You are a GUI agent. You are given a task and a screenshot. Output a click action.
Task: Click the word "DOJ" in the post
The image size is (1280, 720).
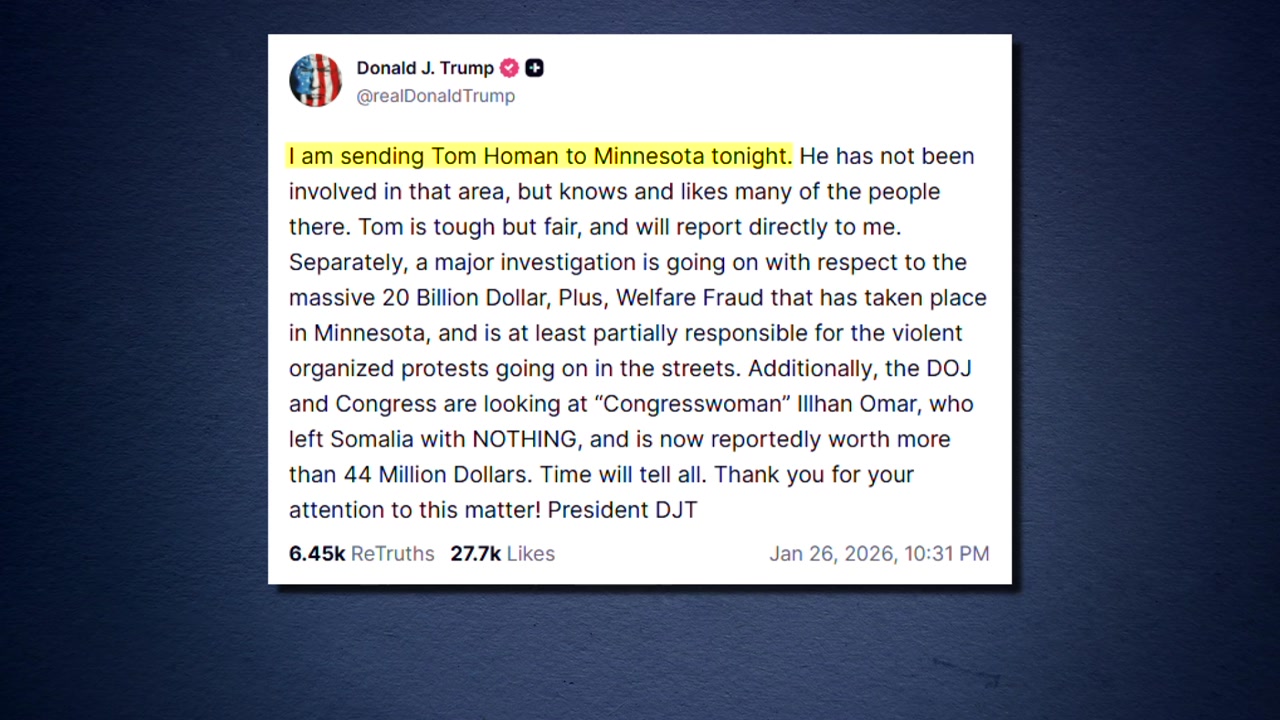949,368
